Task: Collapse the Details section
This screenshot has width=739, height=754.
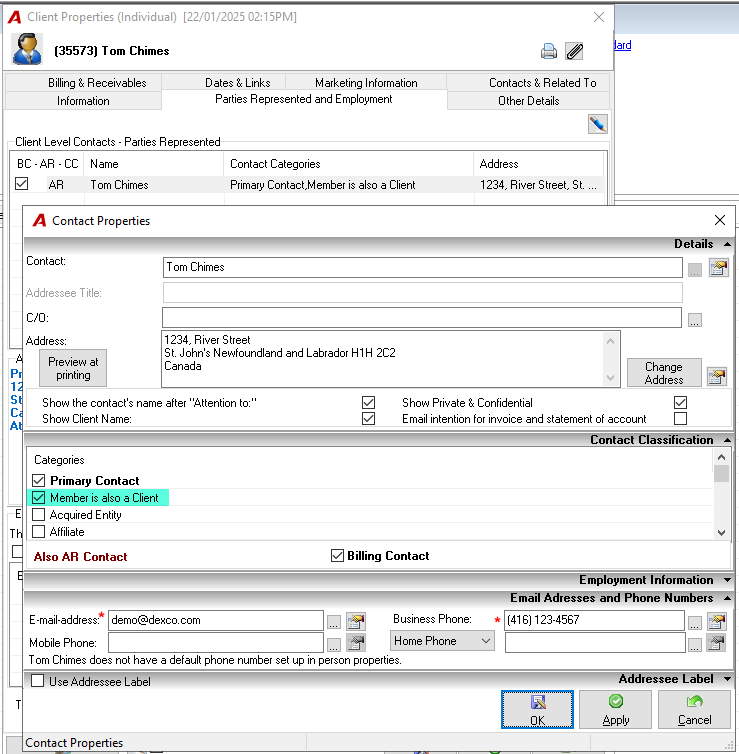Action: click(727, 244)
